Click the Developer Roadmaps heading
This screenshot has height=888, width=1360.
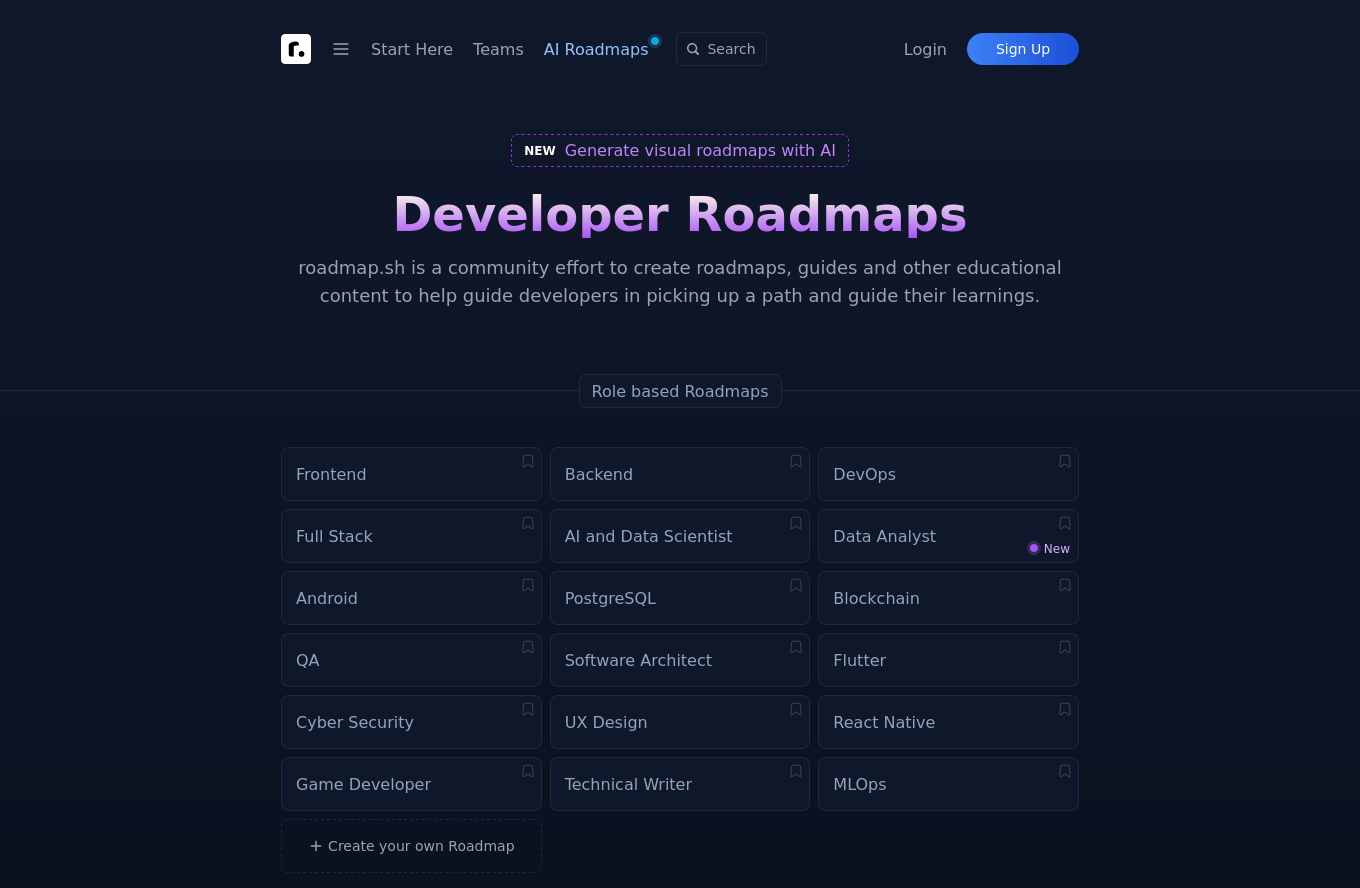(680, 214)
